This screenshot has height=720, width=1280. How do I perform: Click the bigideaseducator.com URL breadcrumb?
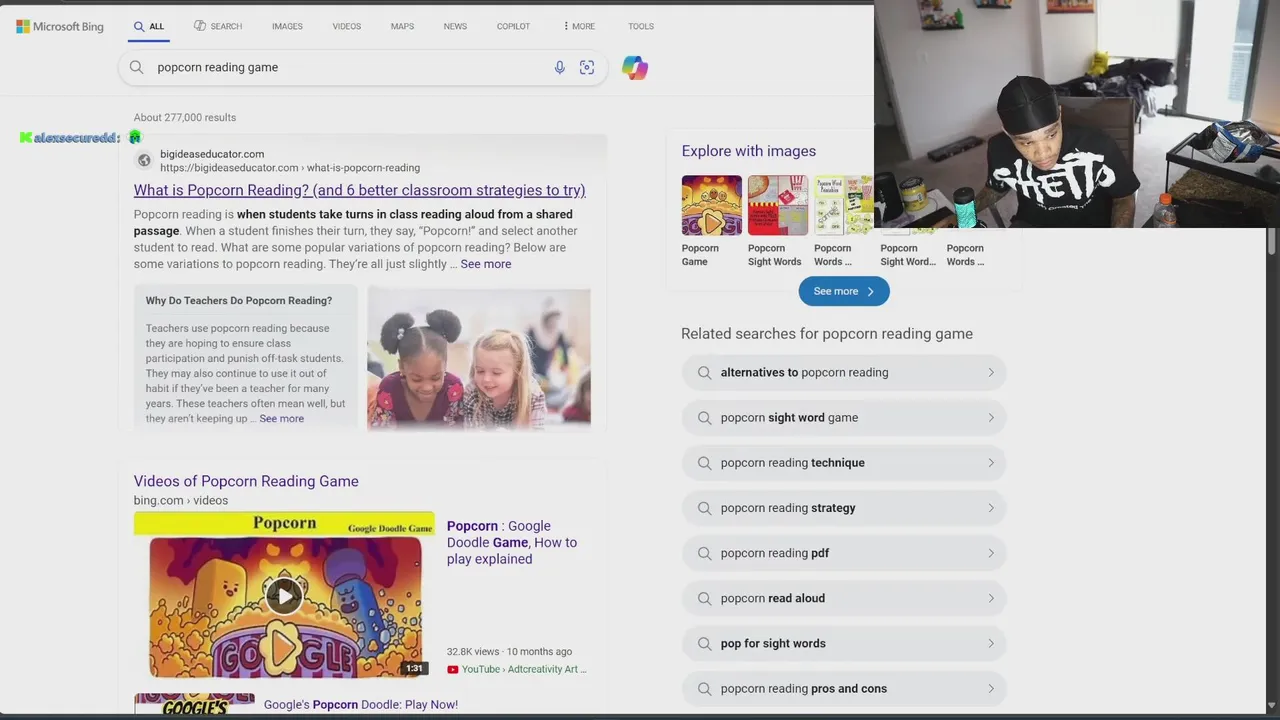(x=290, y=168)
